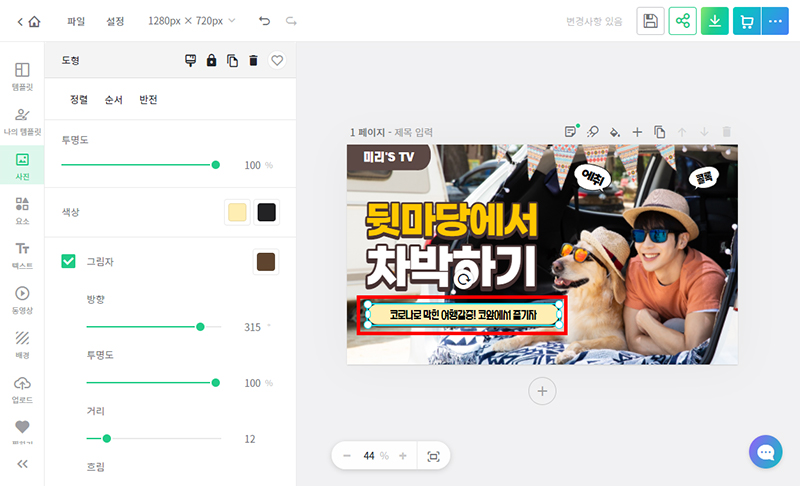This screenshot has height=486, width=800.
Task: Adjust the top 투명도 opacity slider
Action: (x=141, y=165)
